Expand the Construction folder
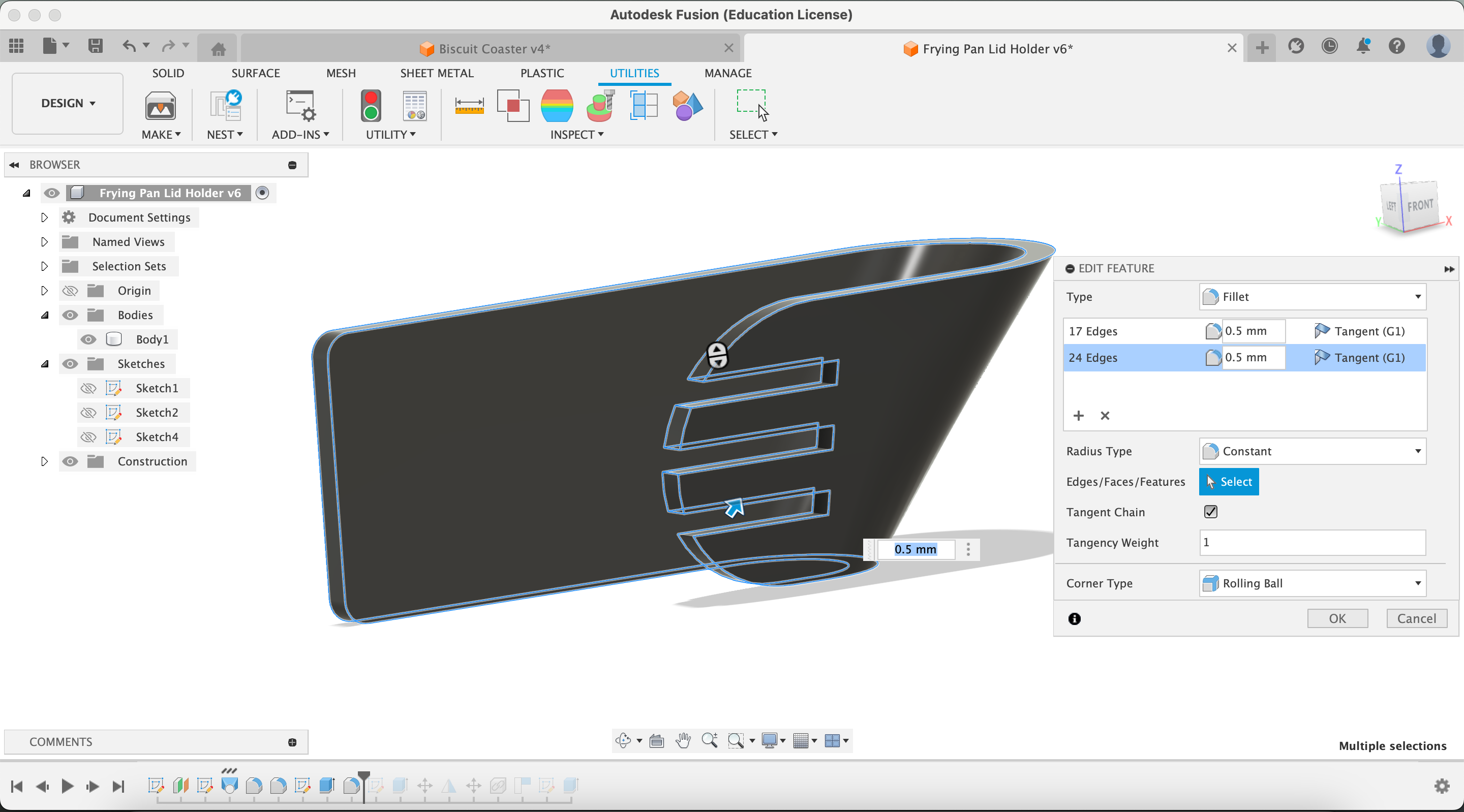Viewport: 1464px width, 812px height. [x=43, y=461]
